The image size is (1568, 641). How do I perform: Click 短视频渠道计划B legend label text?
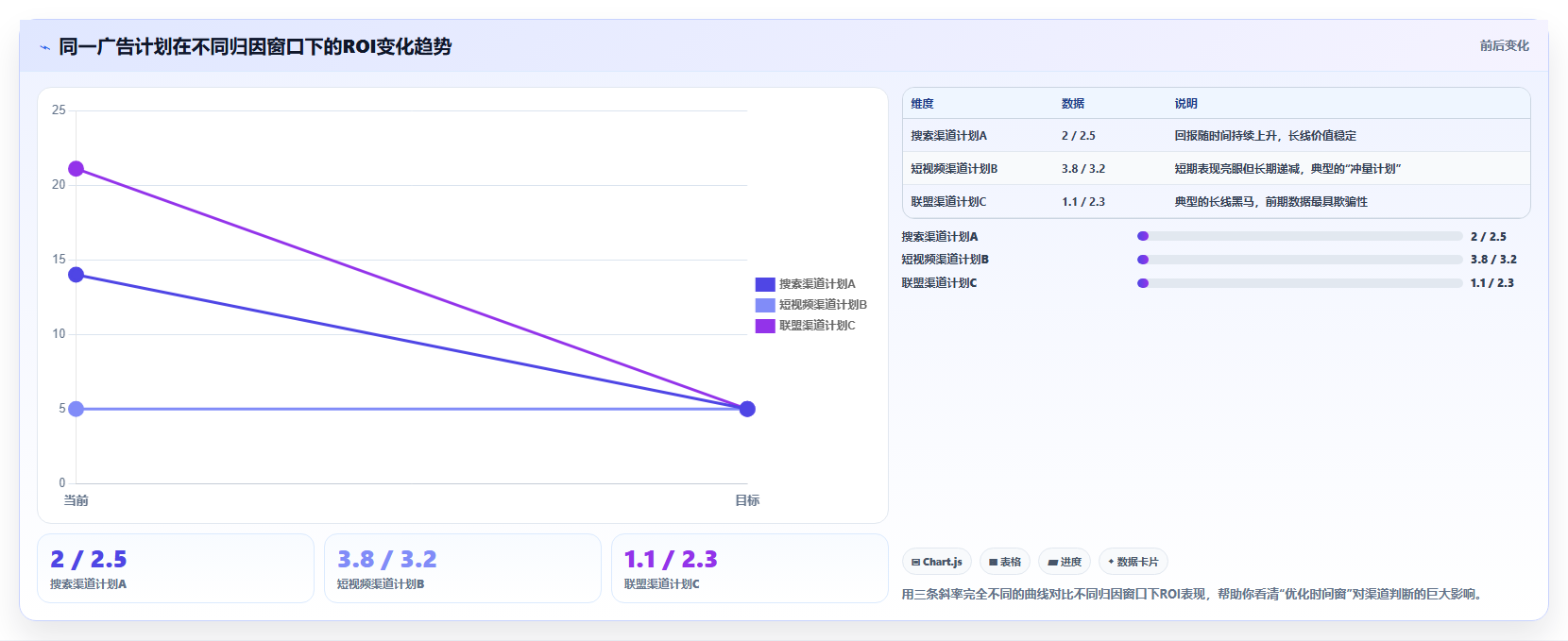pos(823,305)
